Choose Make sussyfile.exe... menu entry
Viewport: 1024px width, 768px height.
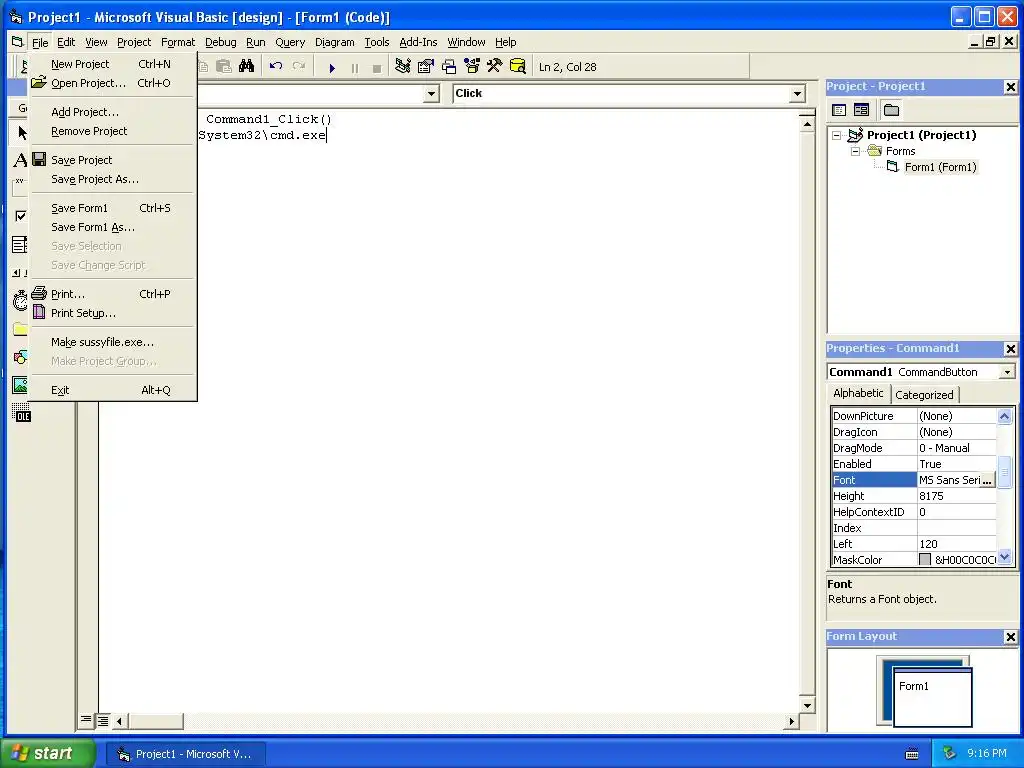click(112, 342)
